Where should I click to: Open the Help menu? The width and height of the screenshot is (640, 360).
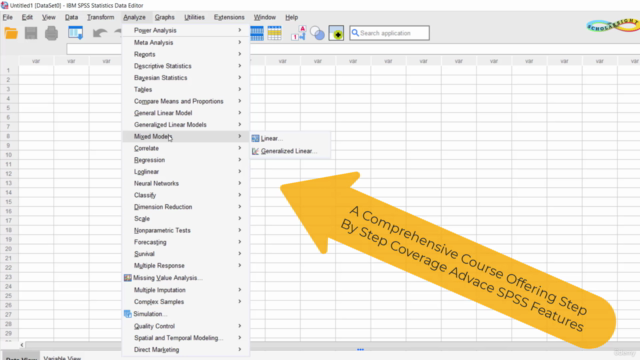point(291,17)
